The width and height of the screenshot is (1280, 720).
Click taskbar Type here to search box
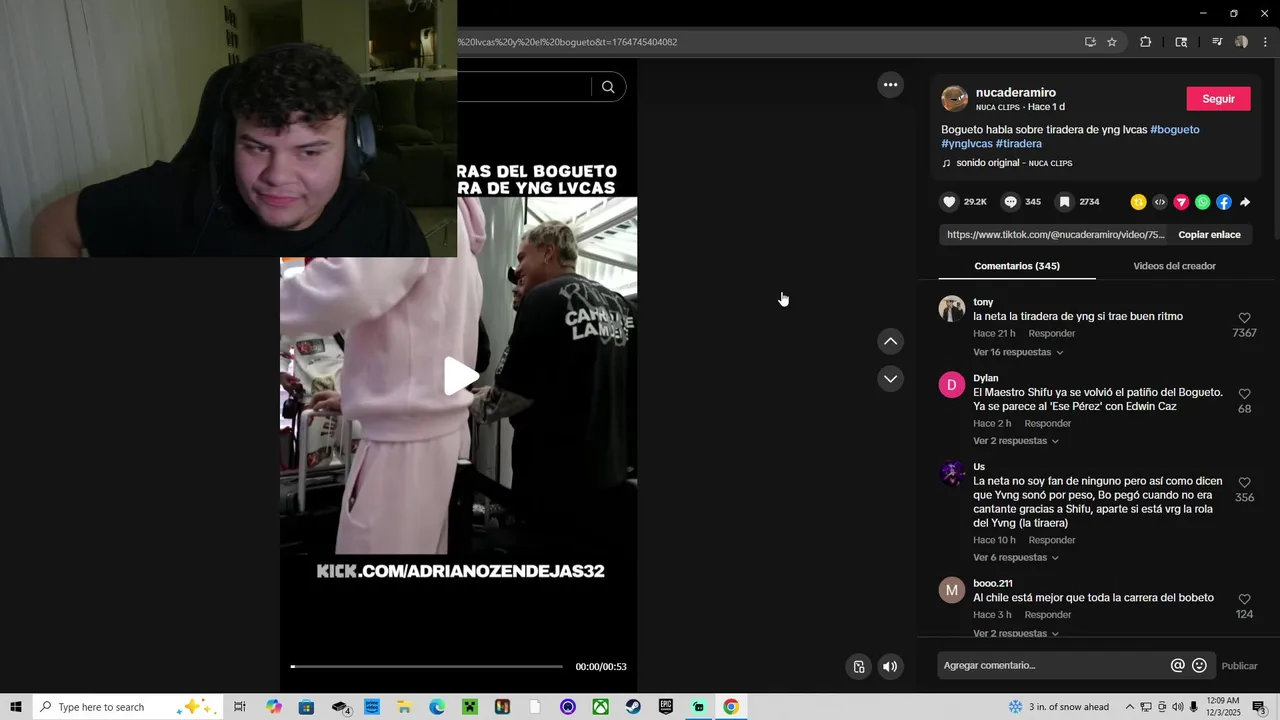[x=128, y=707]
